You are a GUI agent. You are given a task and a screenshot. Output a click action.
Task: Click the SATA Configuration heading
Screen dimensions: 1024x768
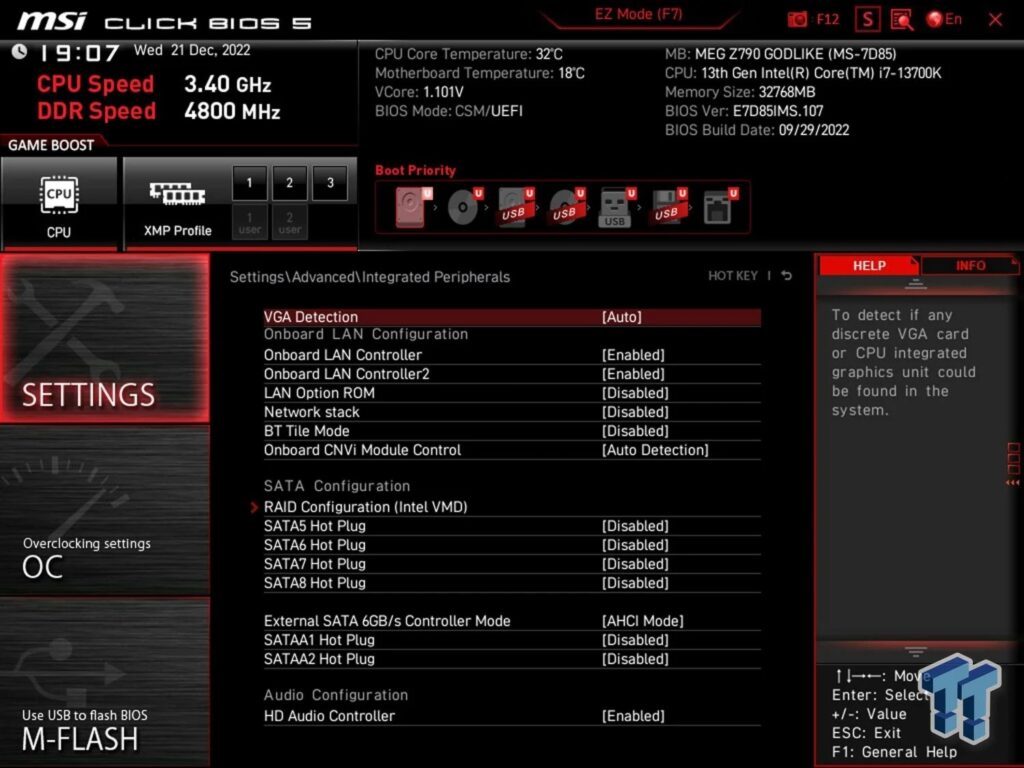pos(337,486)
